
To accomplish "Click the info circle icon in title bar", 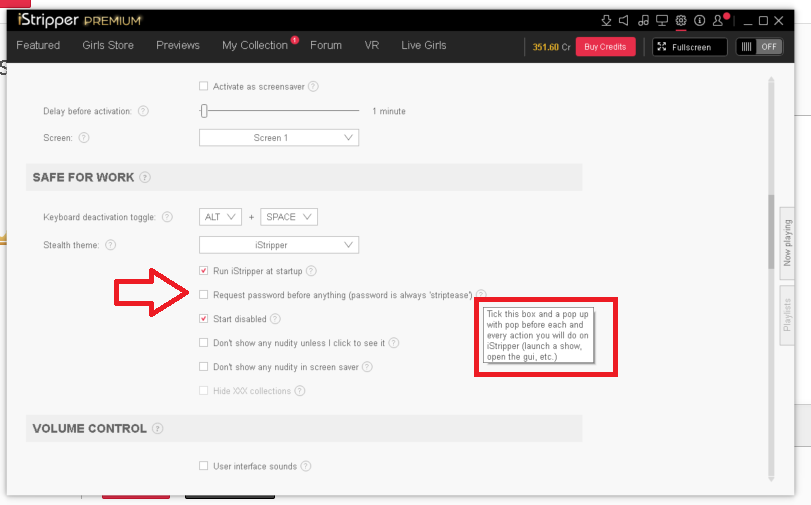I will pos(700,20).
